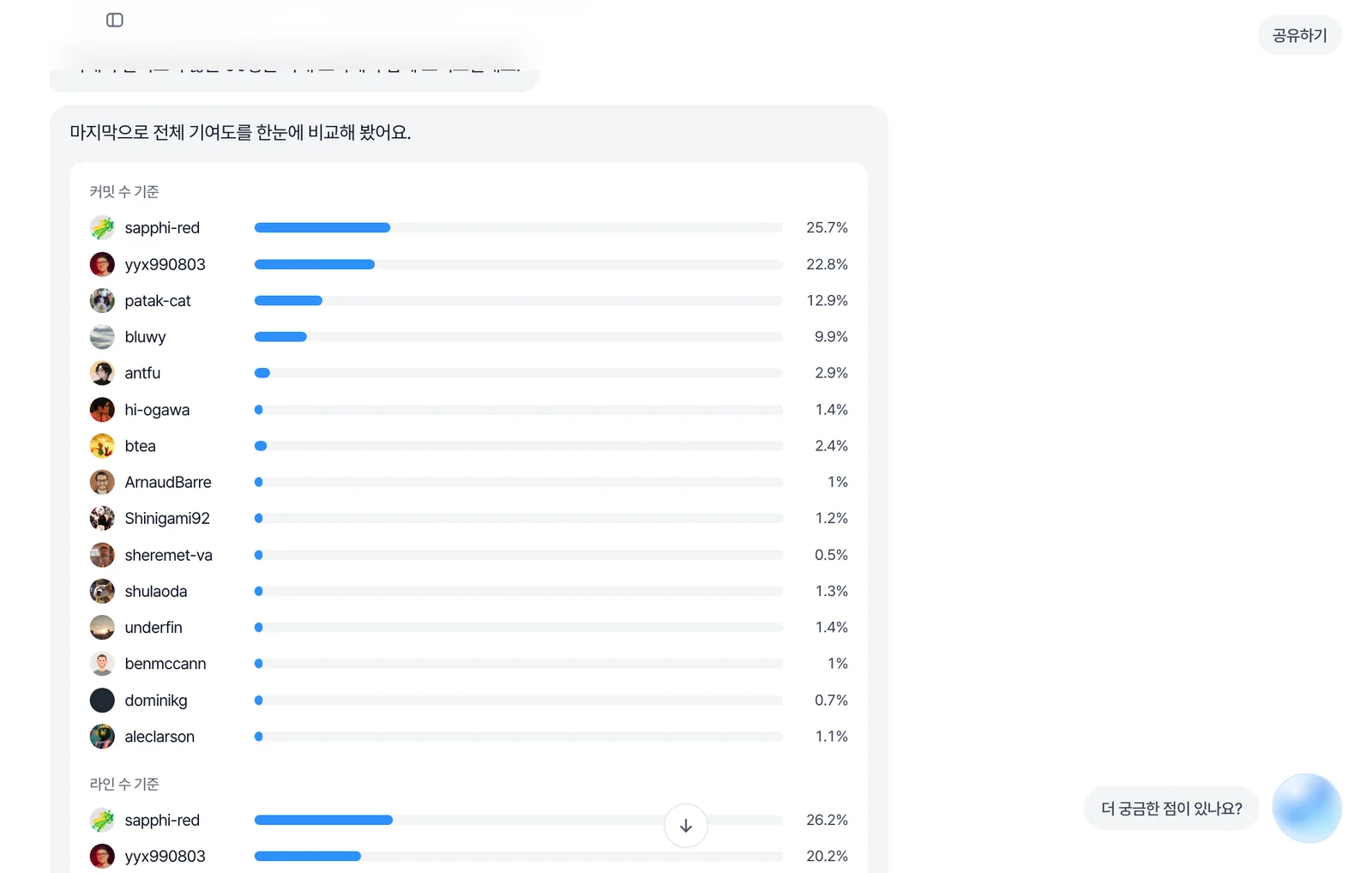Click yyx990803 avatar in commit list
This screenshot has height=873, width=1372.
tap(102, 264)
